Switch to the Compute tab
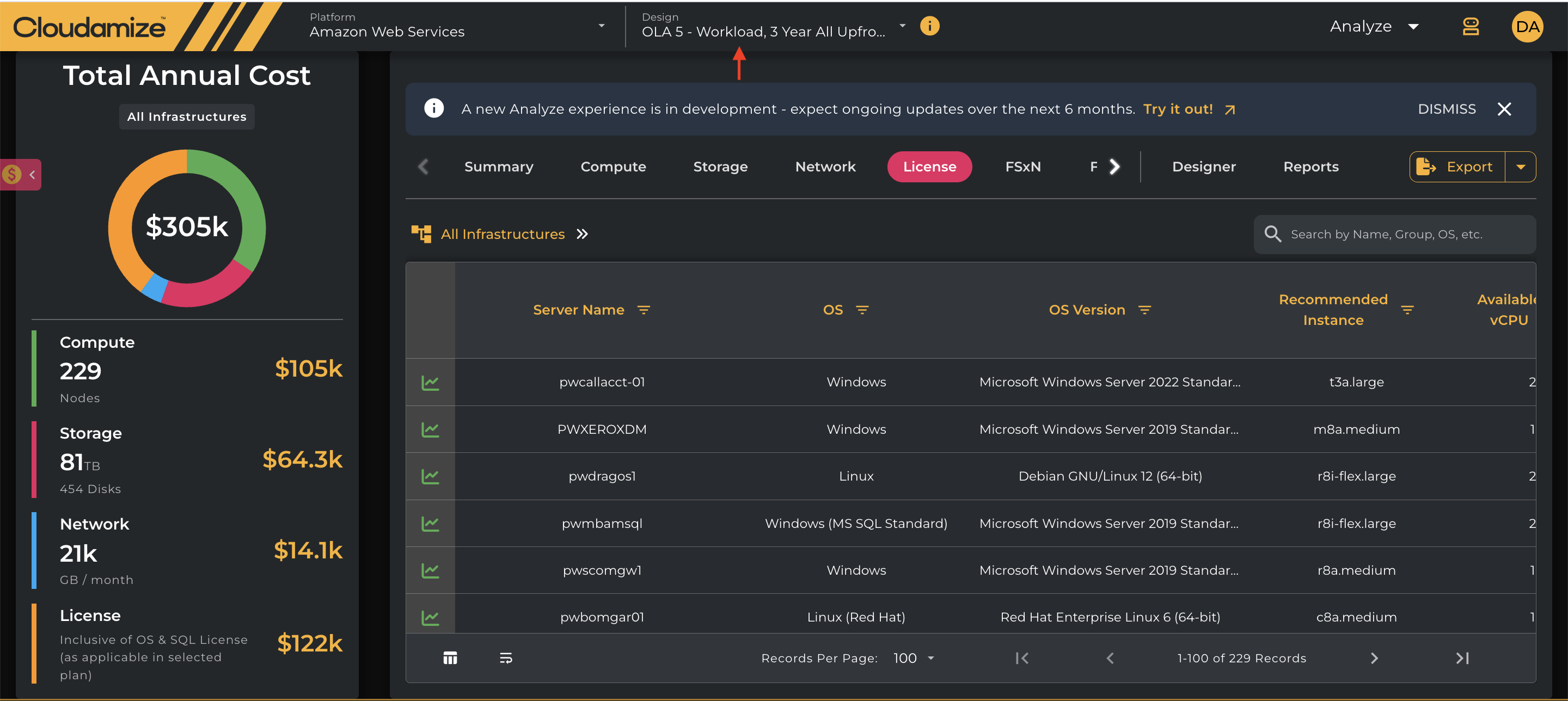Screen dimensions: 1568x701 click(x=613, y=167)
